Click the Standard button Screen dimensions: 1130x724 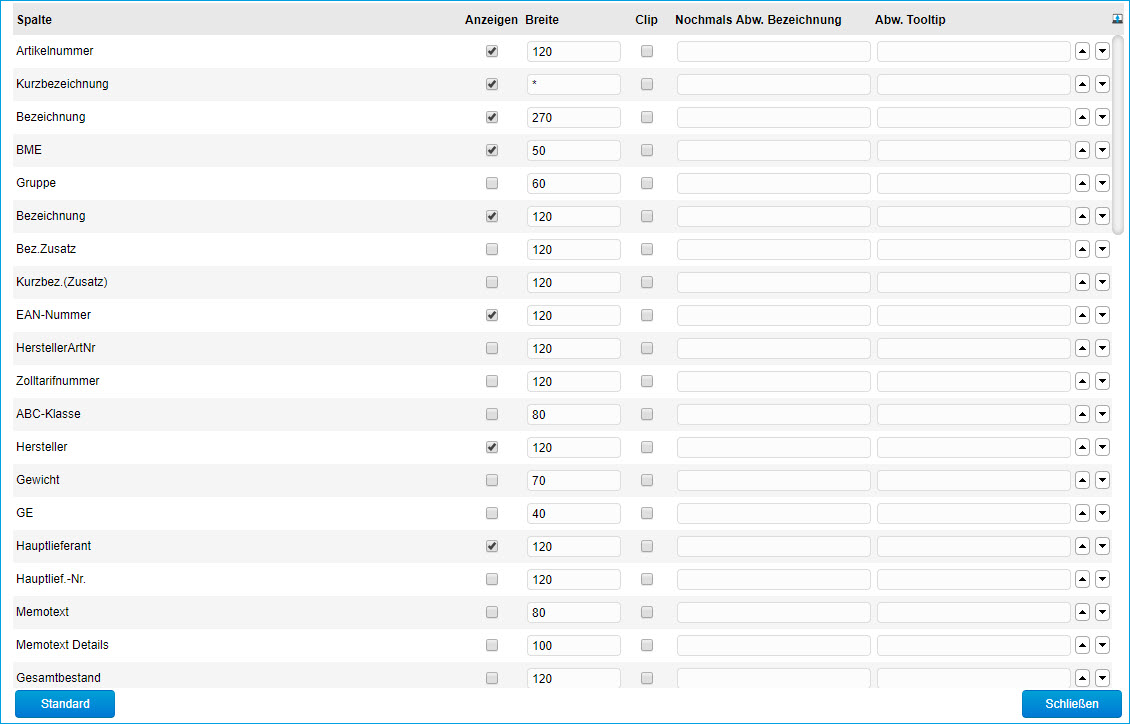[64, 704]
